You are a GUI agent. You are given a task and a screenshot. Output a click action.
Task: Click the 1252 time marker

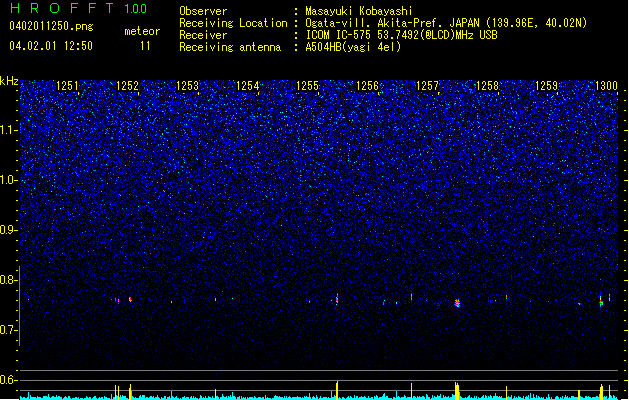(127, 86)
